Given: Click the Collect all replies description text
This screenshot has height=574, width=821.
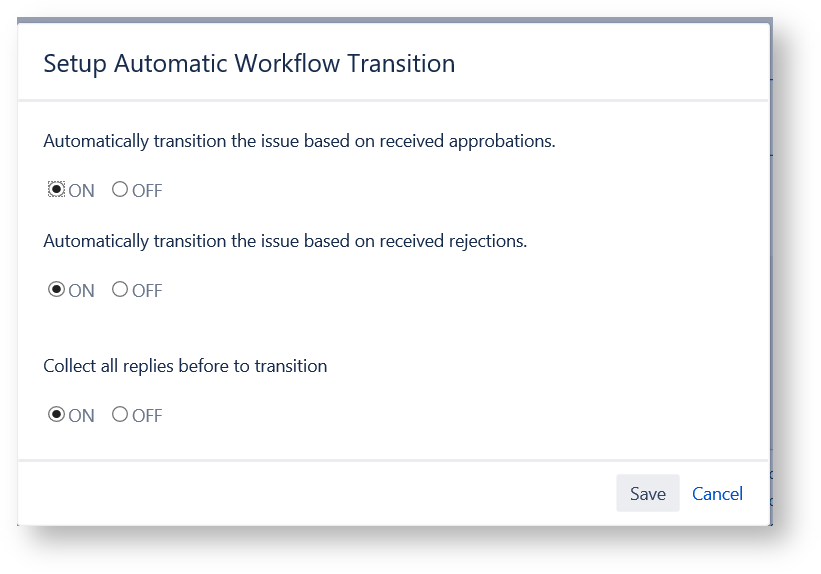Looking at the screenshot, I should click(x=185, y=366).
